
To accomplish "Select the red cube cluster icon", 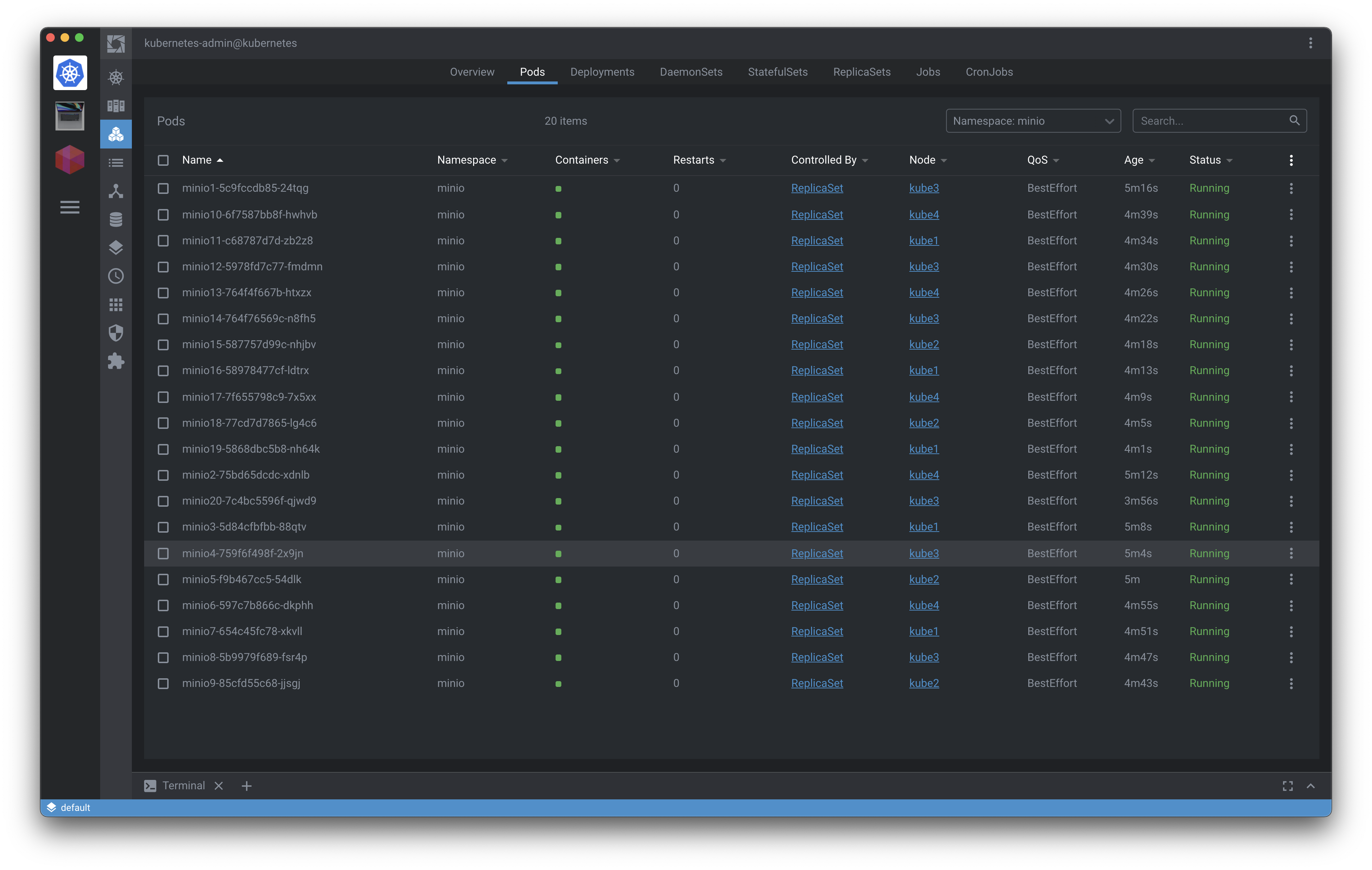I will pos(70,160).
